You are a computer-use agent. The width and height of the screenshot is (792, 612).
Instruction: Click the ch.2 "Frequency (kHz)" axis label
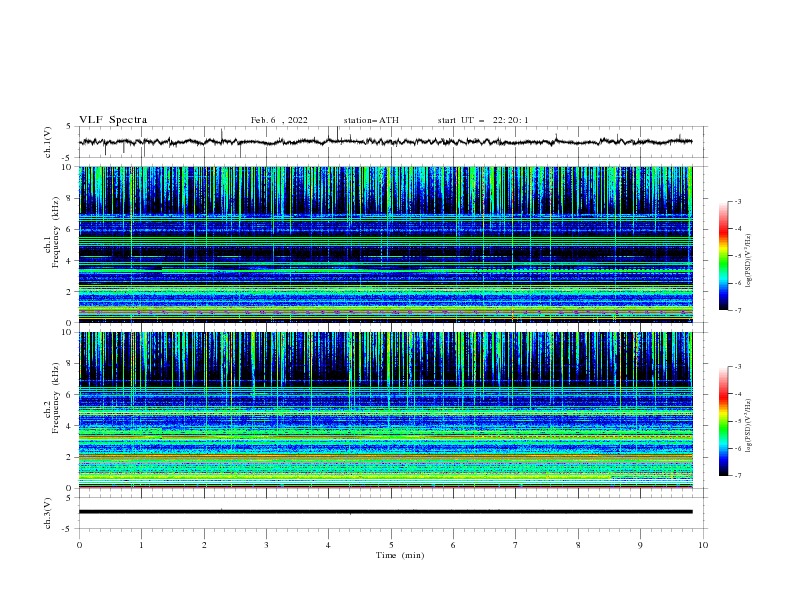pos(56,398)
